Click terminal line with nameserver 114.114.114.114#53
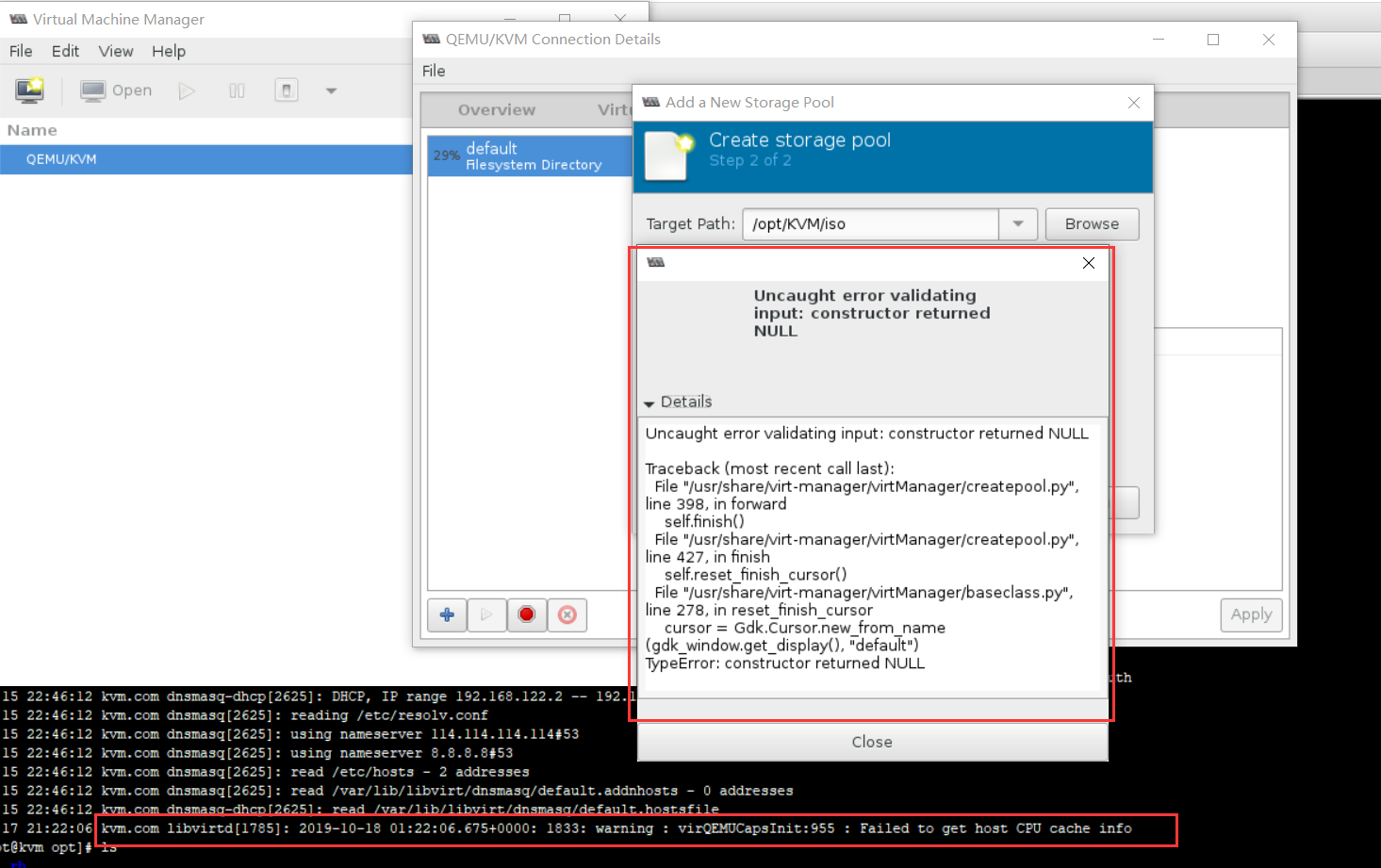The width and height of the screenshot is (1381, 868). [x=290, y=734]
